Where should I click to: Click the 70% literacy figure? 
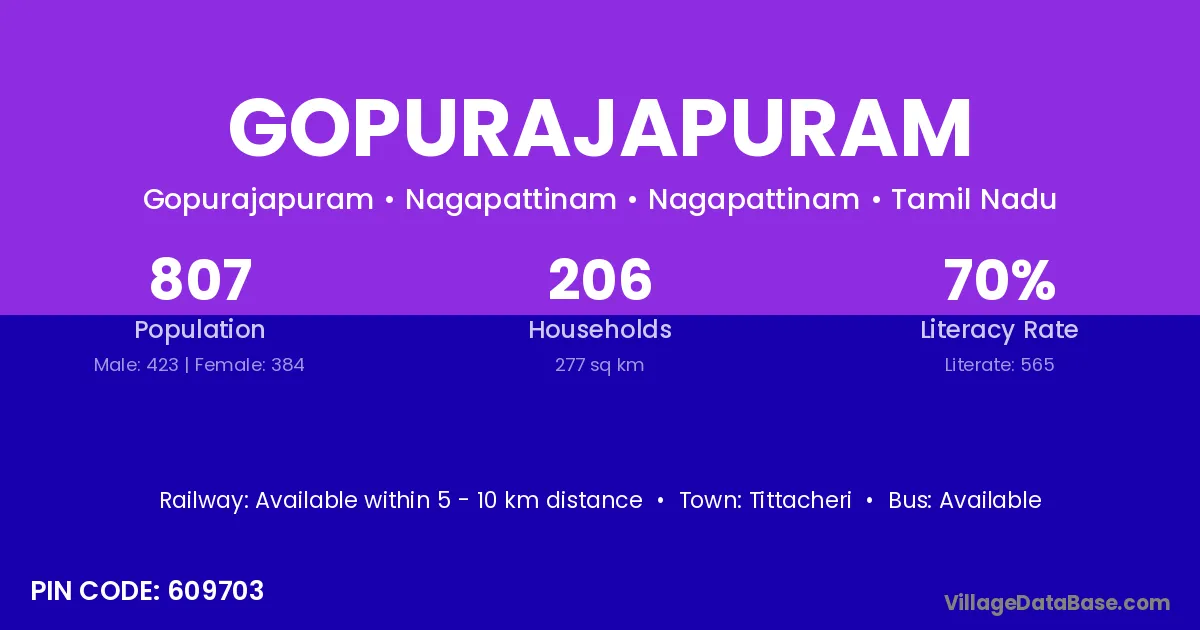[999, 280]
